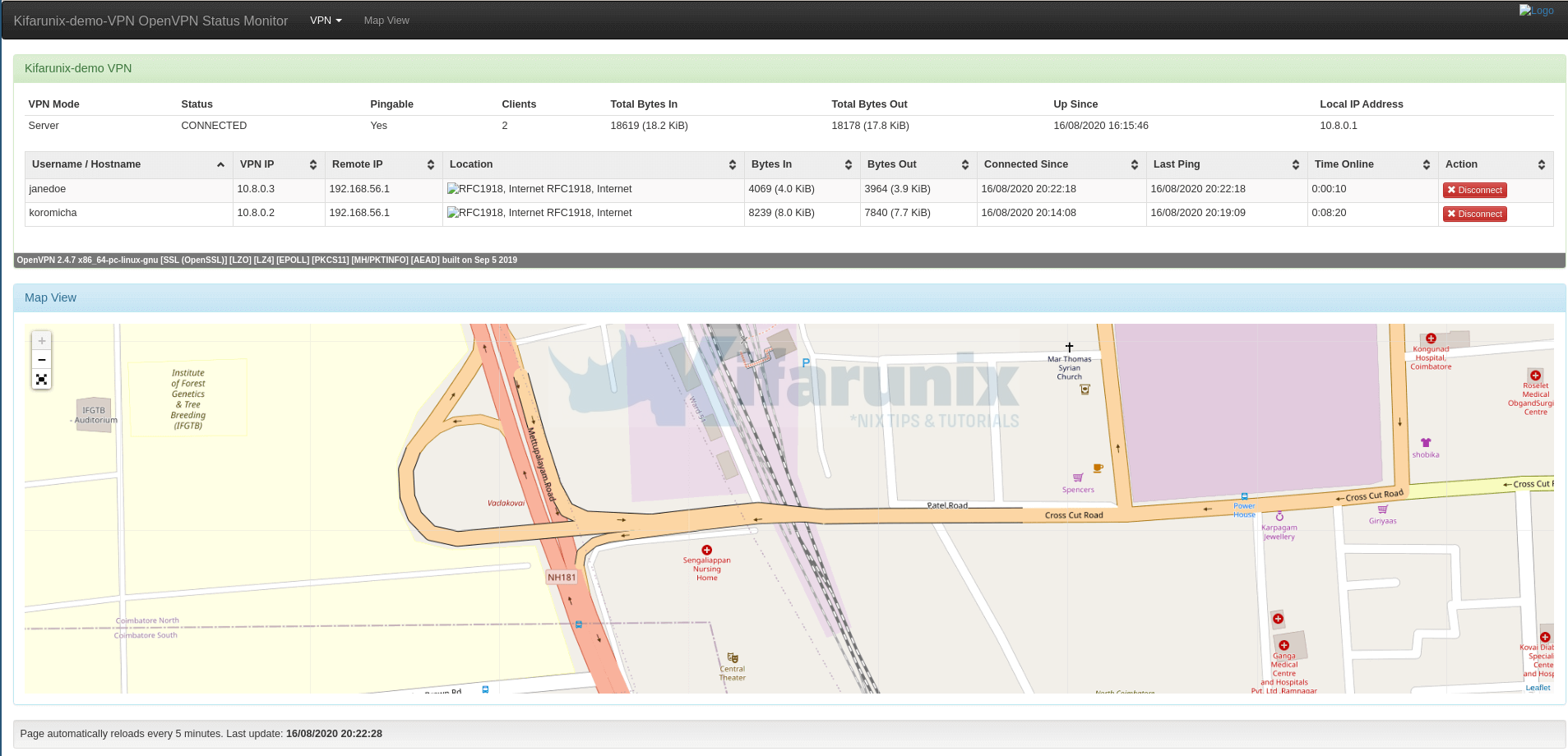Click the Giriyaas shop icon
1568x756 pixels.
(x=1382, y=509)
